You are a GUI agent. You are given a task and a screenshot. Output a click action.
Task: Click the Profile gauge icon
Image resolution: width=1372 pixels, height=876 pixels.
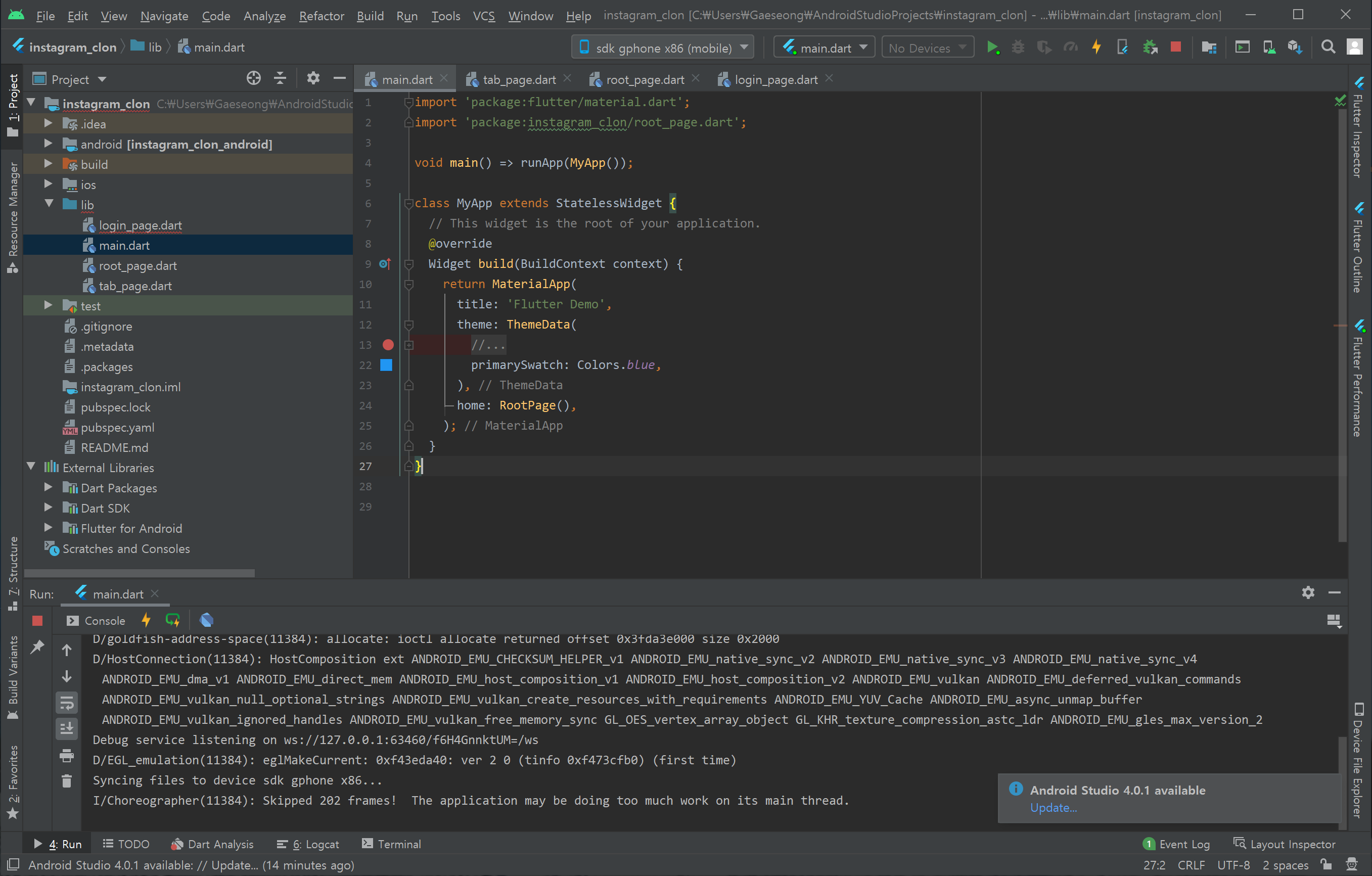1071,48
